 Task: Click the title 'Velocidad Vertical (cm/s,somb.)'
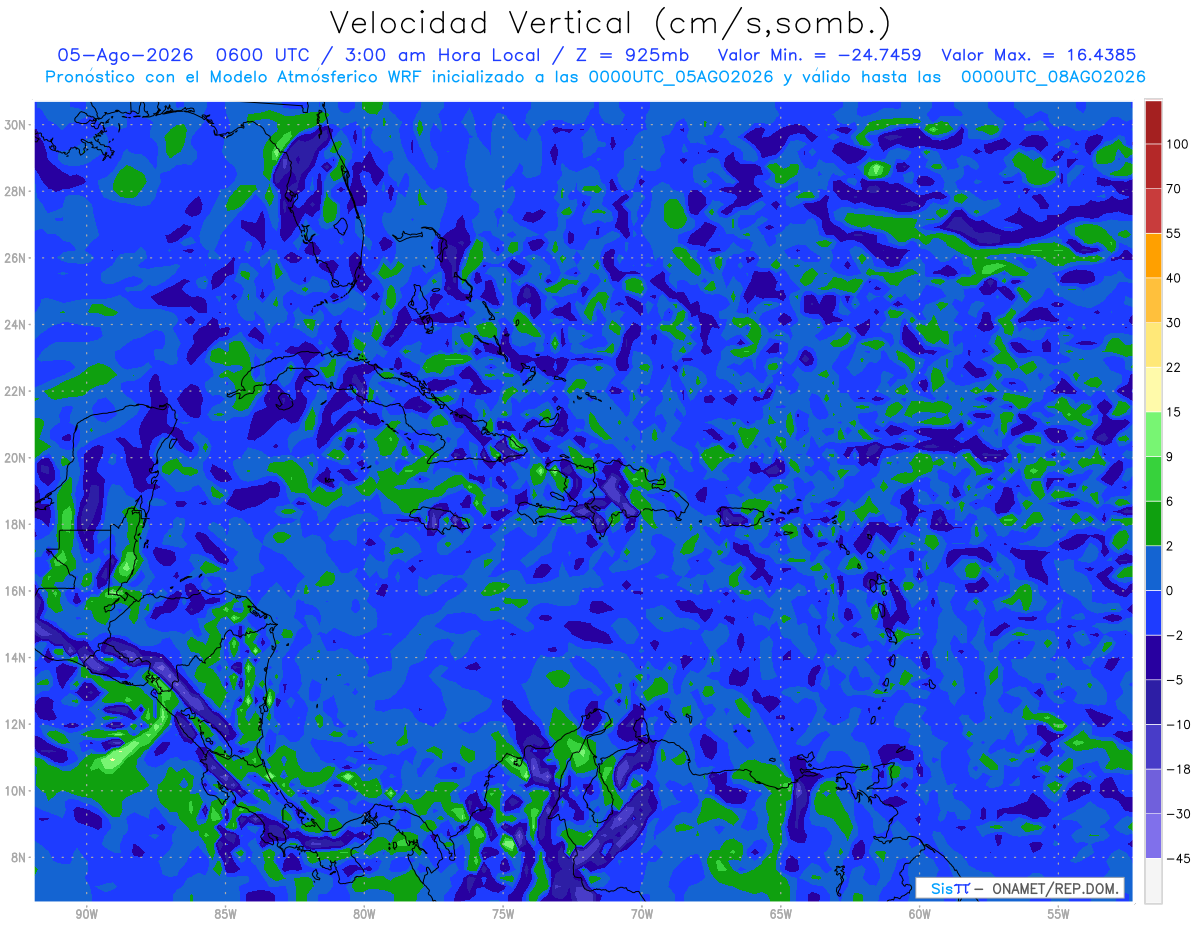610,24
